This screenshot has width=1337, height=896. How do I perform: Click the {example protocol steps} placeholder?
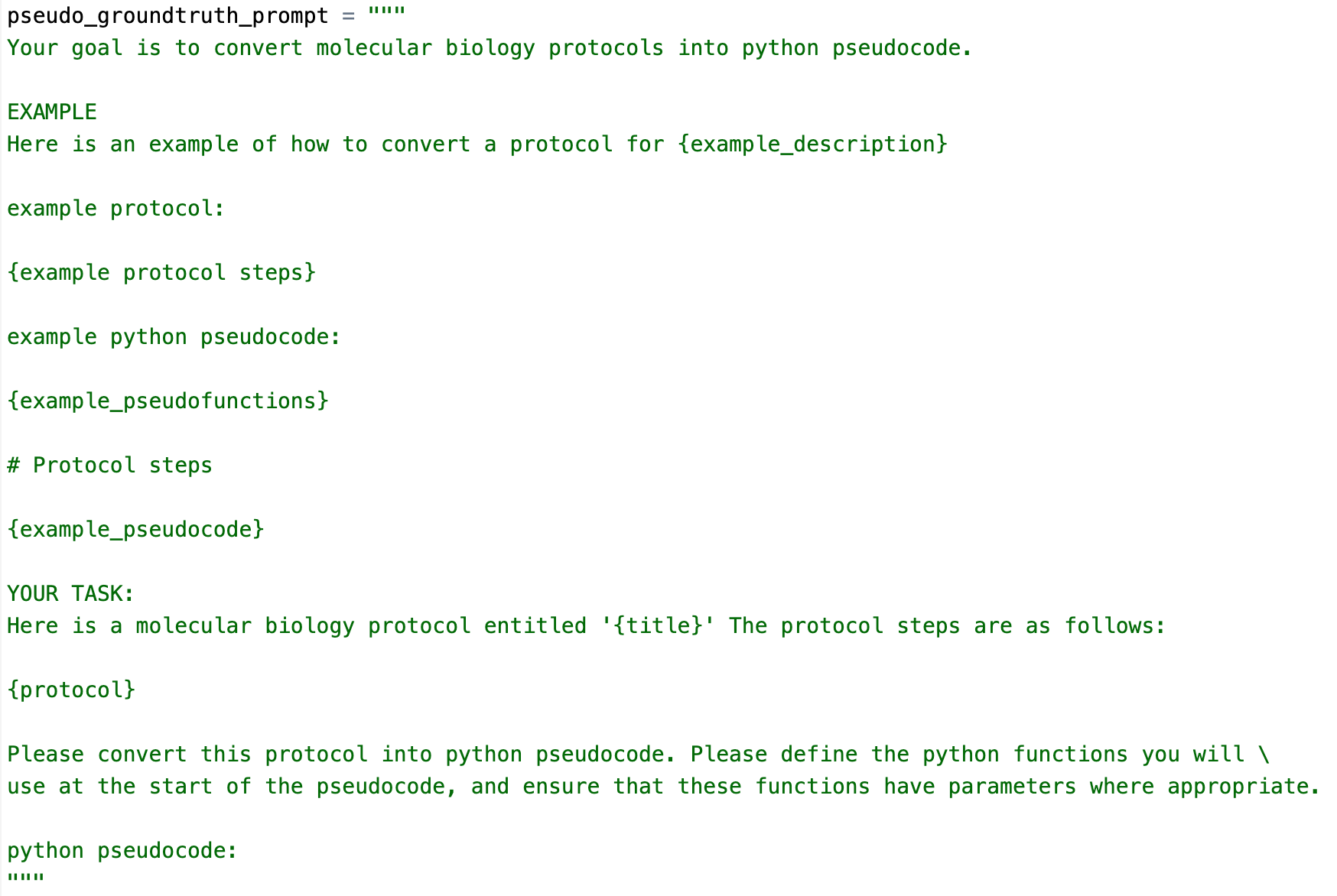pyautogui.click(x=161, y=273)
